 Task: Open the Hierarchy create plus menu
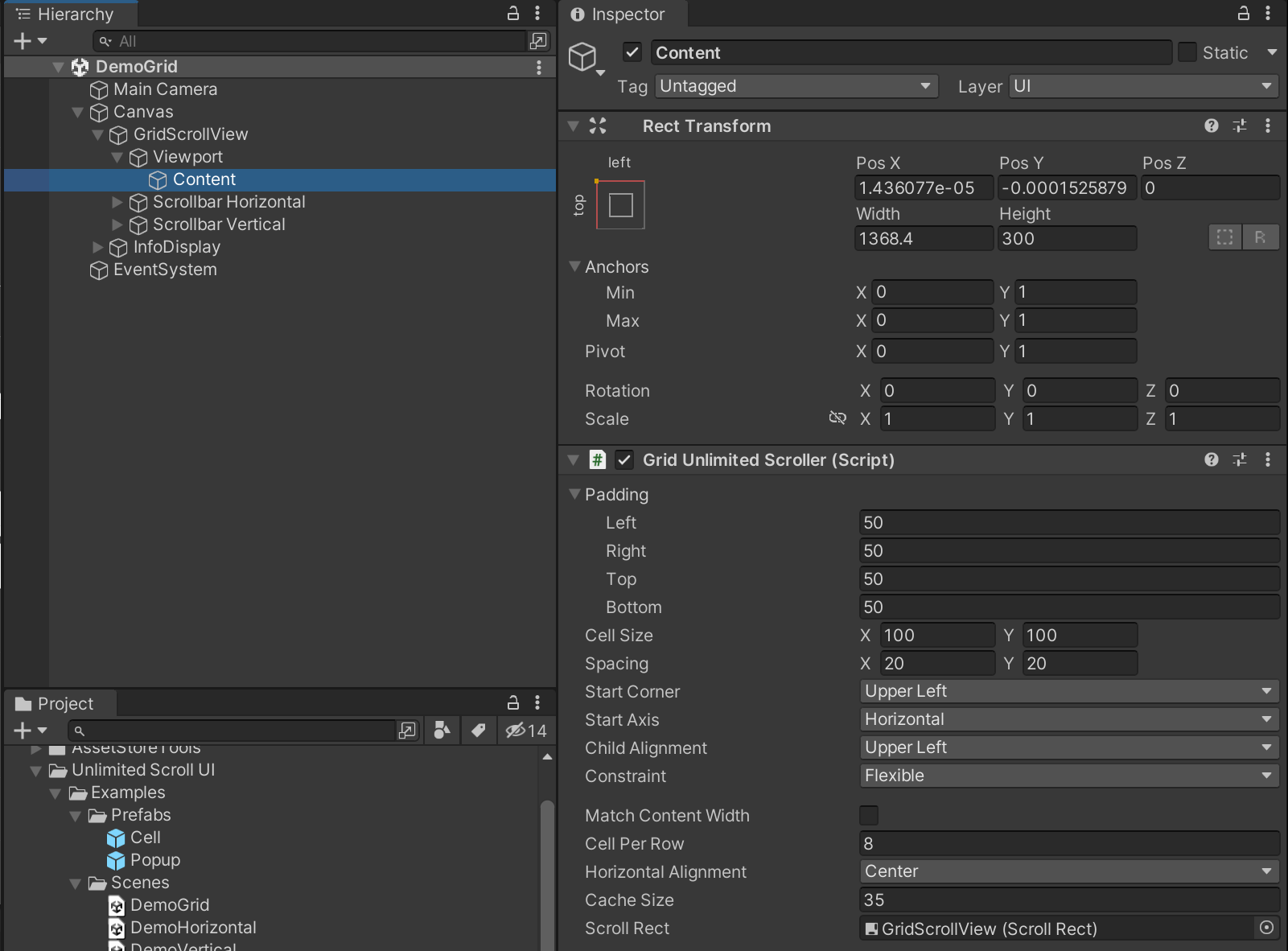[x=31, y=40]
